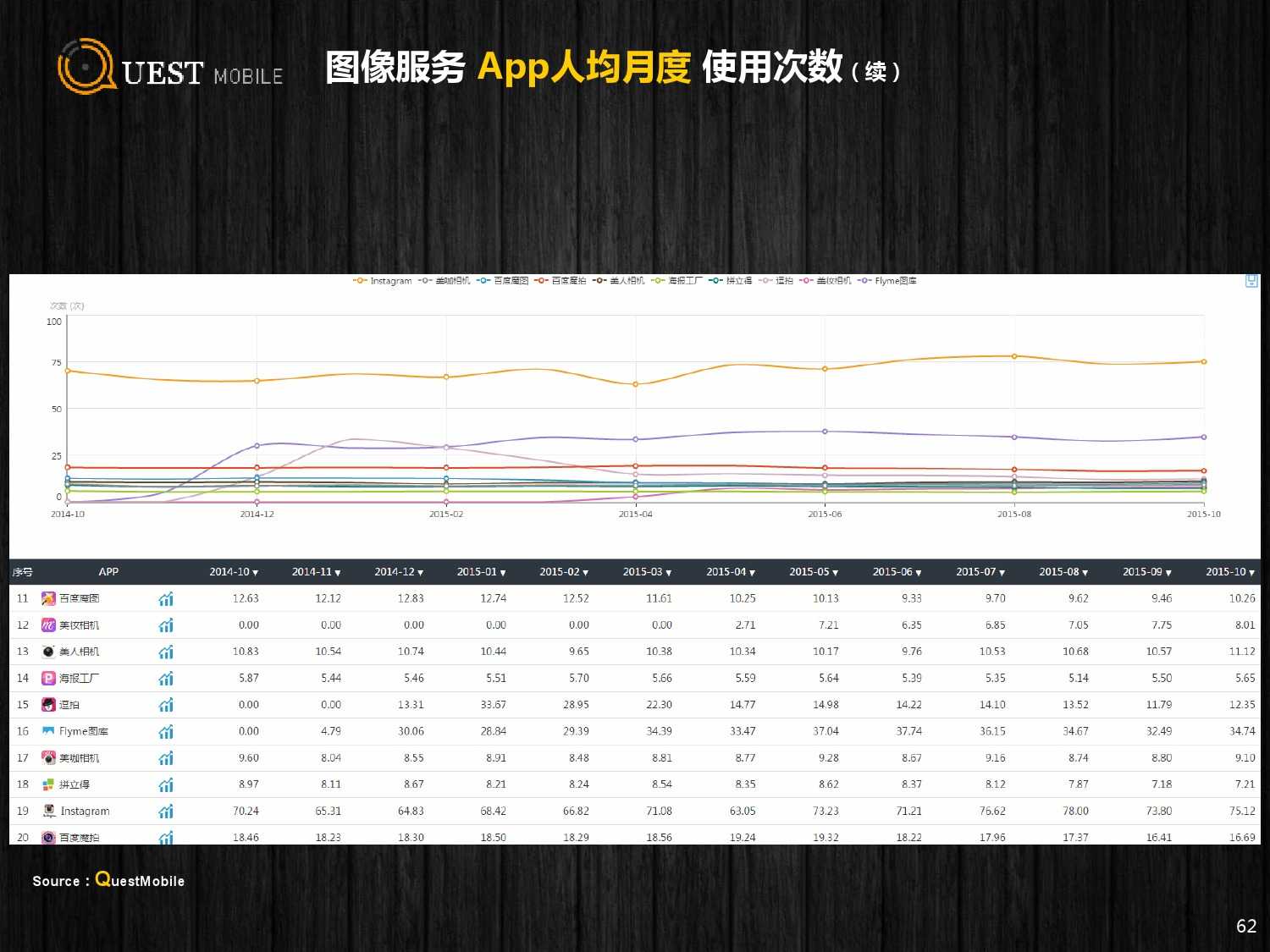This screenshot has height=952, width=1270.
Task: Click the 序号 column header
Action: tap(22, 572)
